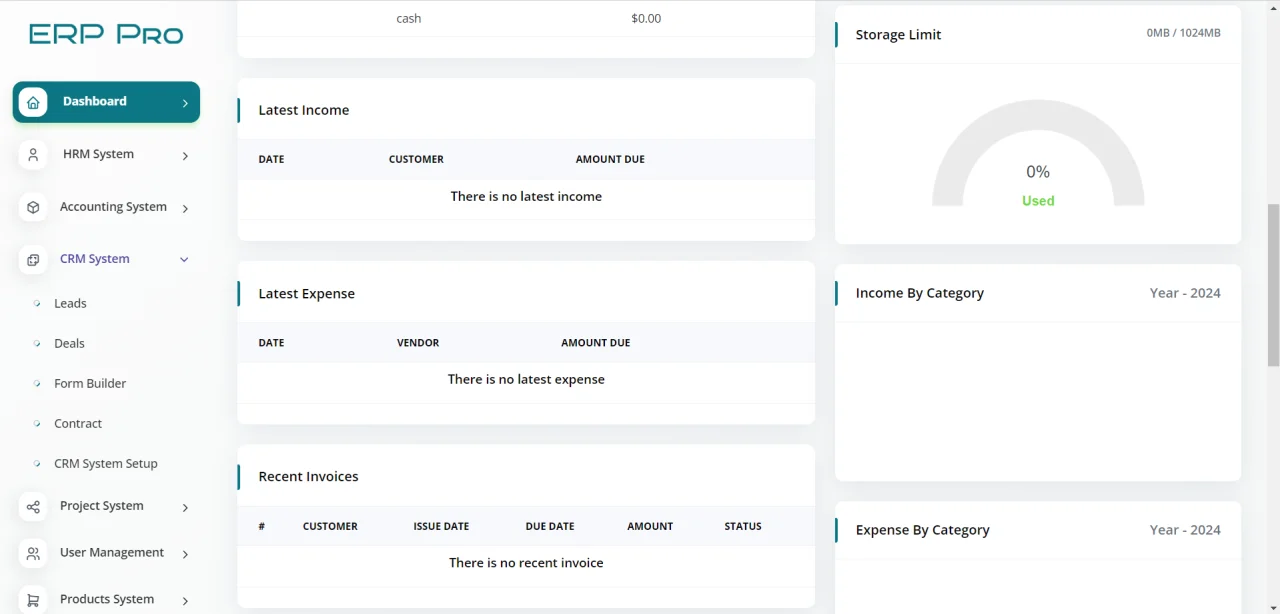Click the CUSTOMER column in Latest Income
Viewport: 1280px width, 614px height.
(x=416, y=159)
